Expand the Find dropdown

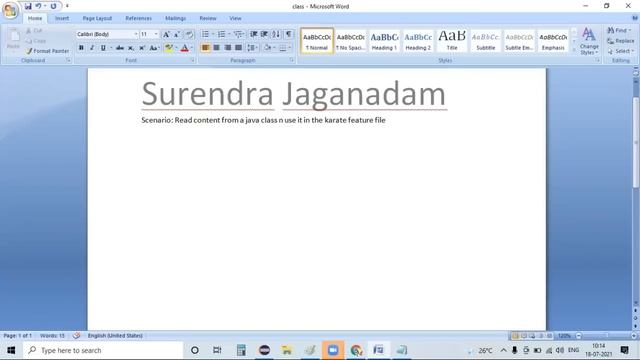629,31
